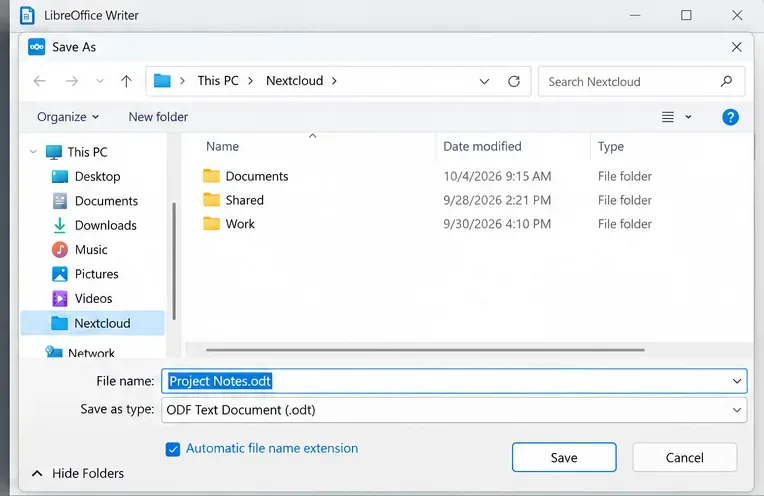
Task: Sort by Date modified column
Action: [482, 146]
